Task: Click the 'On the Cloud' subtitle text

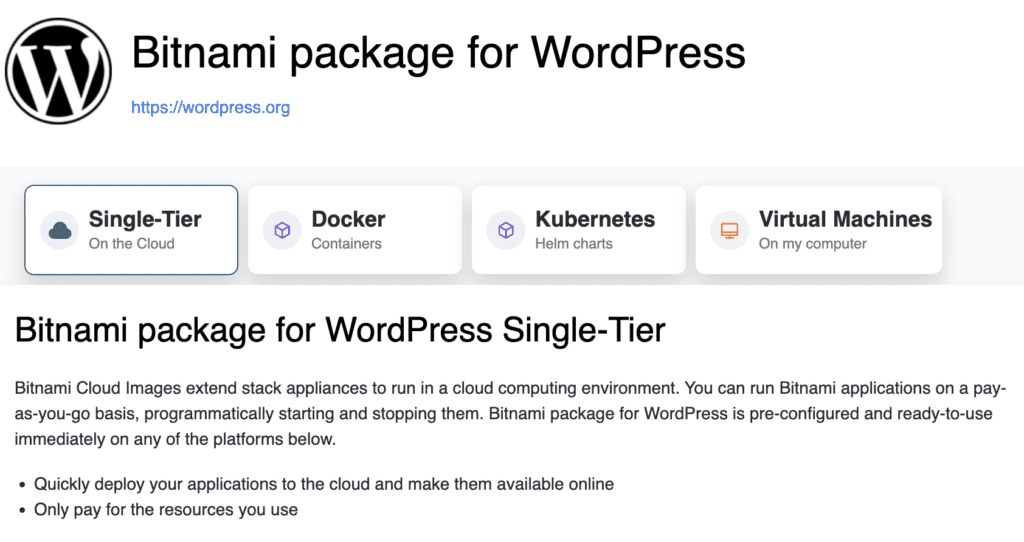Action: pyautogui.click(x=131, y=244)
